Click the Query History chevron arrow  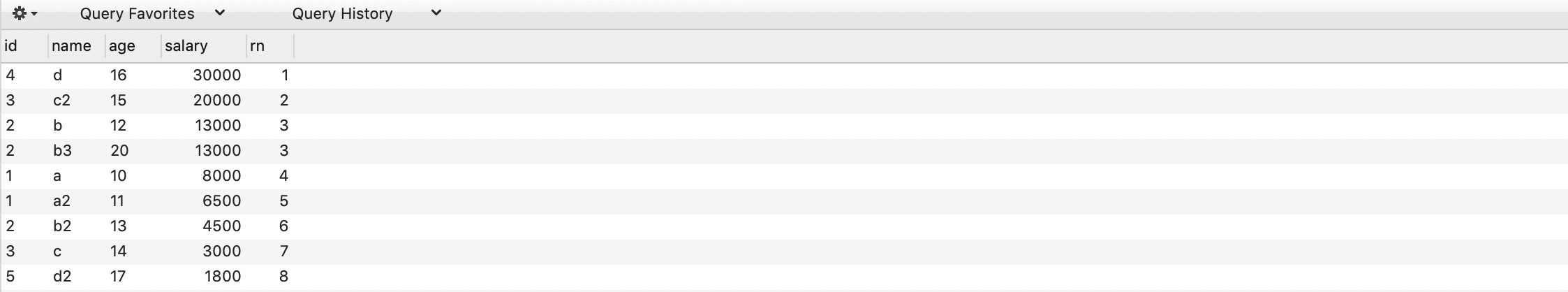436,13
